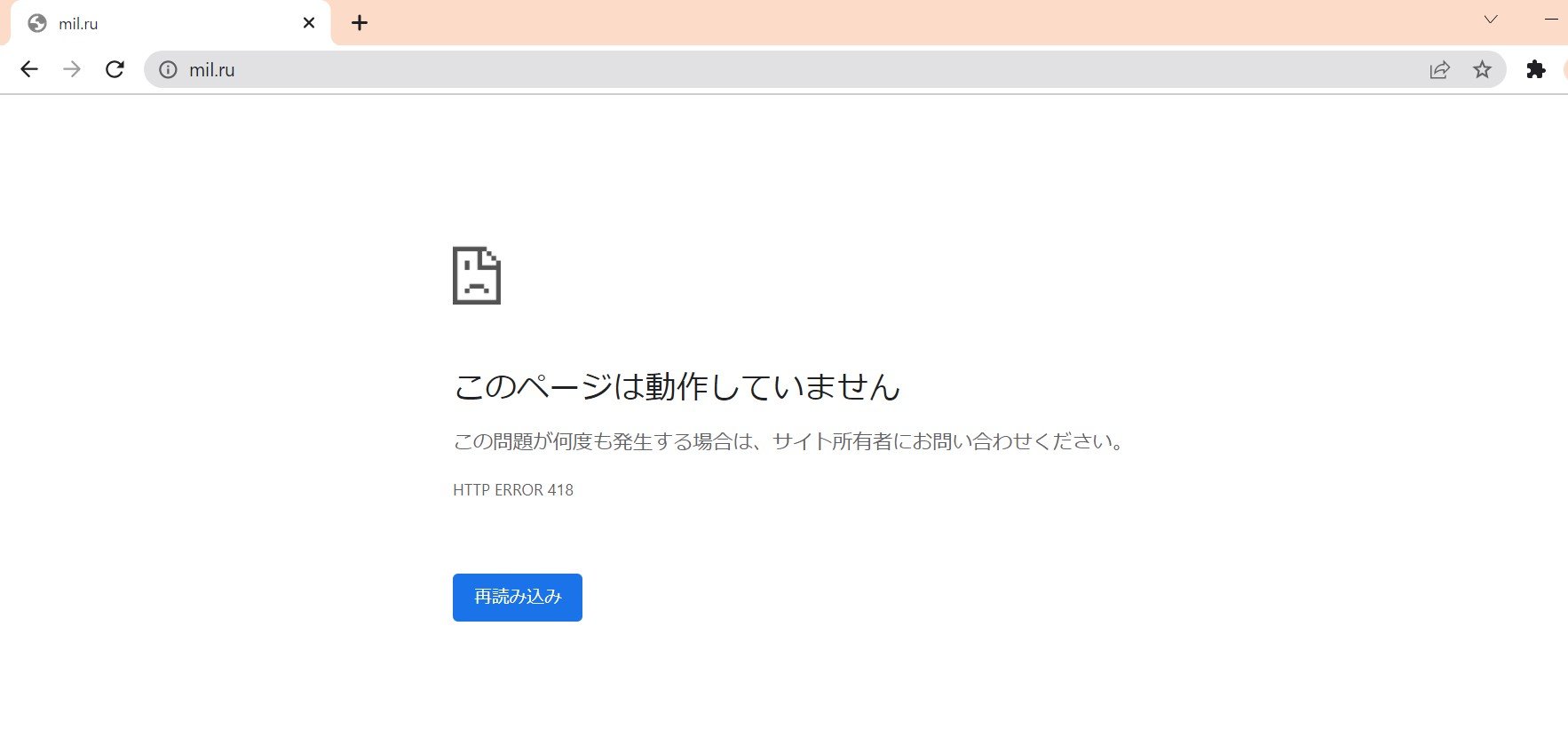The image size is (1568, 729).
Task: Close the mil.ru tab
Action: 309,23
